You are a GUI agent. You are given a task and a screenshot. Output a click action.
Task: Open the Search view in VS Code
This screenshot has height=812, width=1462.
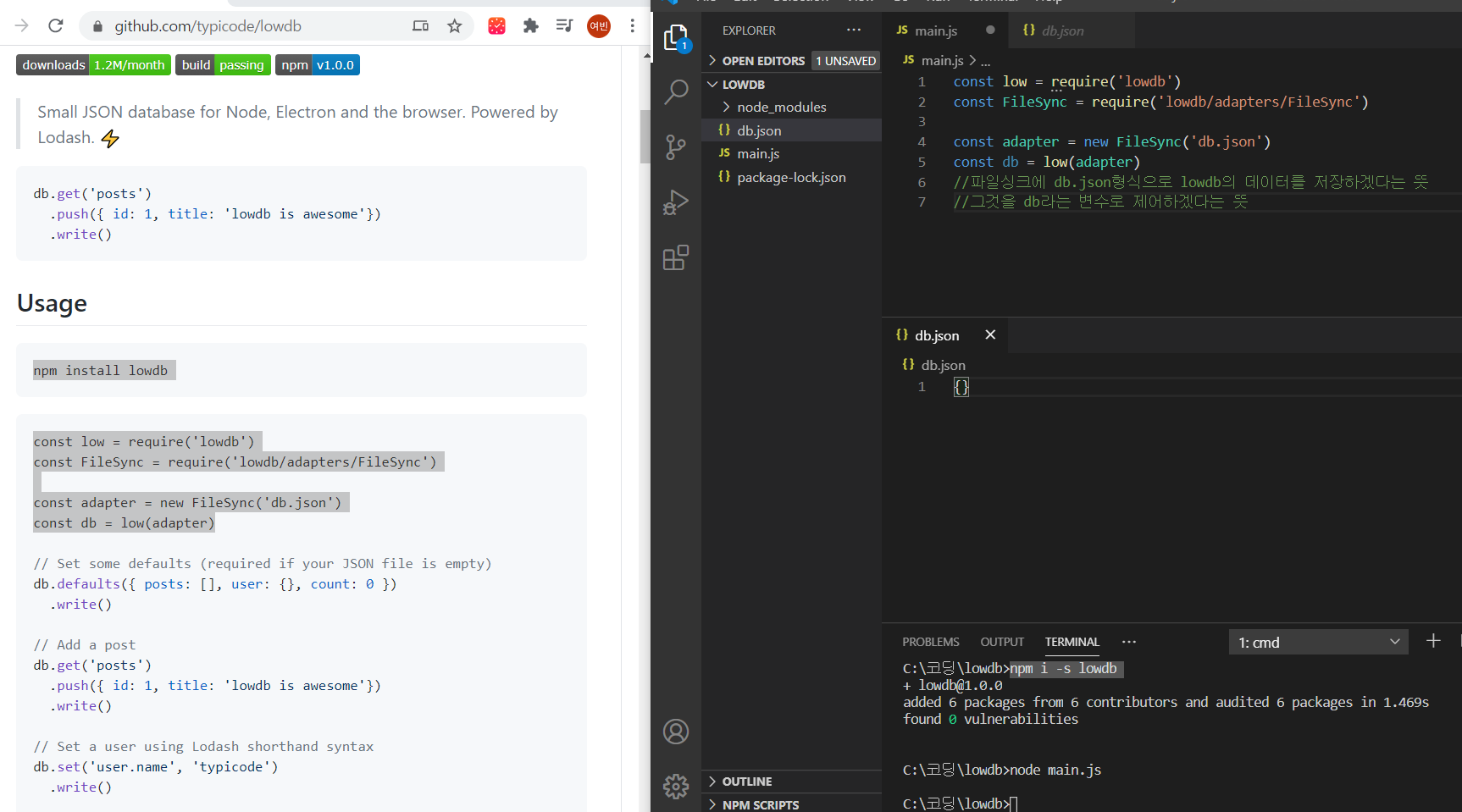tap(676, 91)
